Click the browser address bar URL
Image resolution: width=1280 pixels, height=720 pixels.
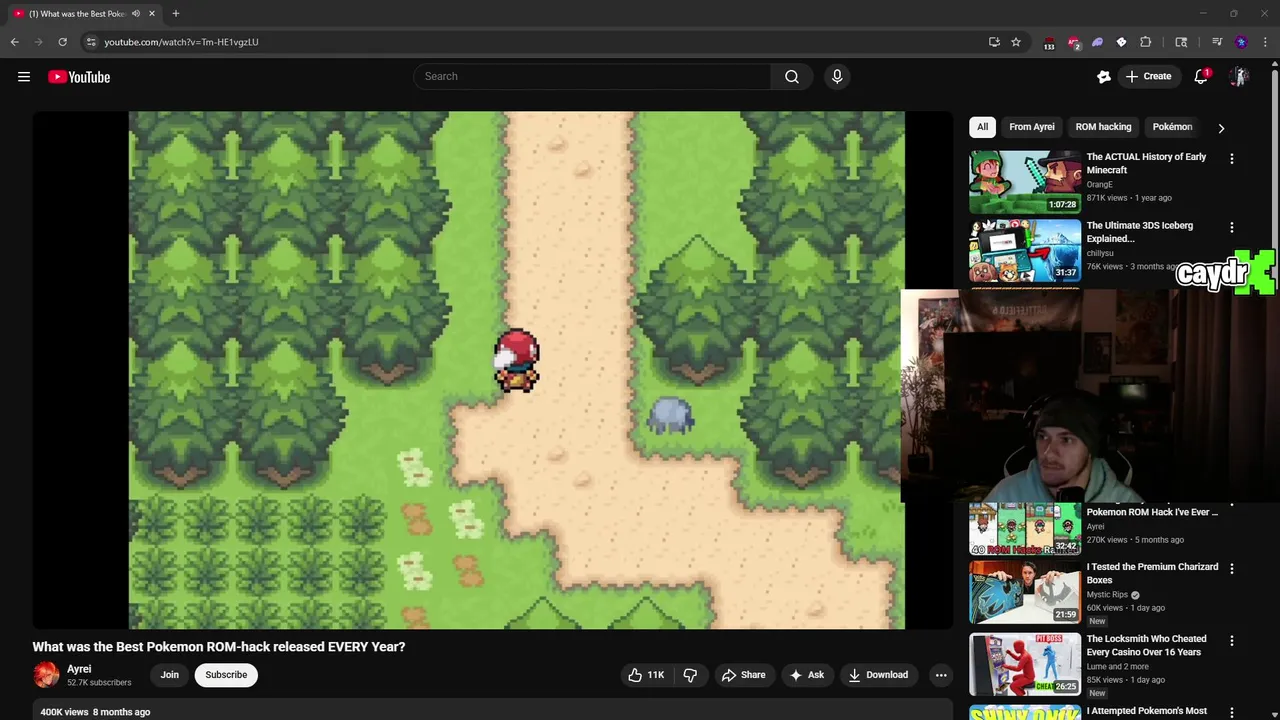pos(181,42)
